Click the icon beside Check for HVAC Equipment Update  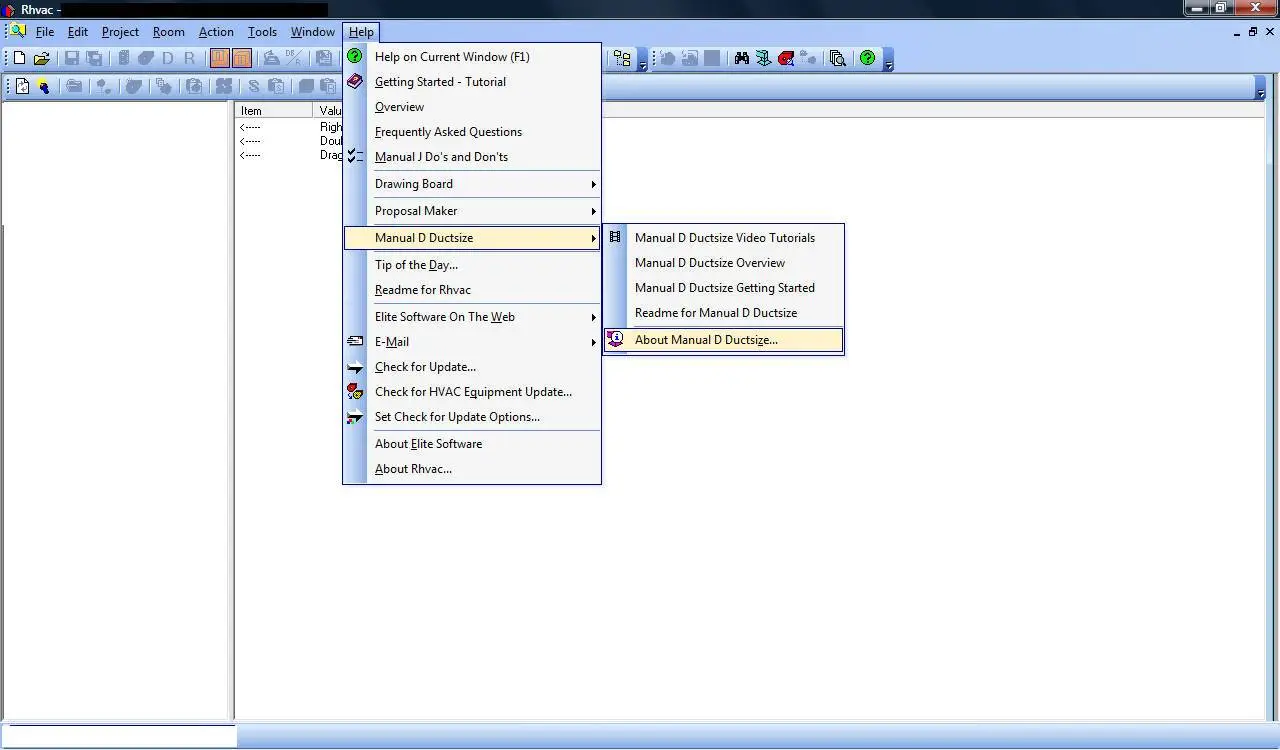(355, 391)
